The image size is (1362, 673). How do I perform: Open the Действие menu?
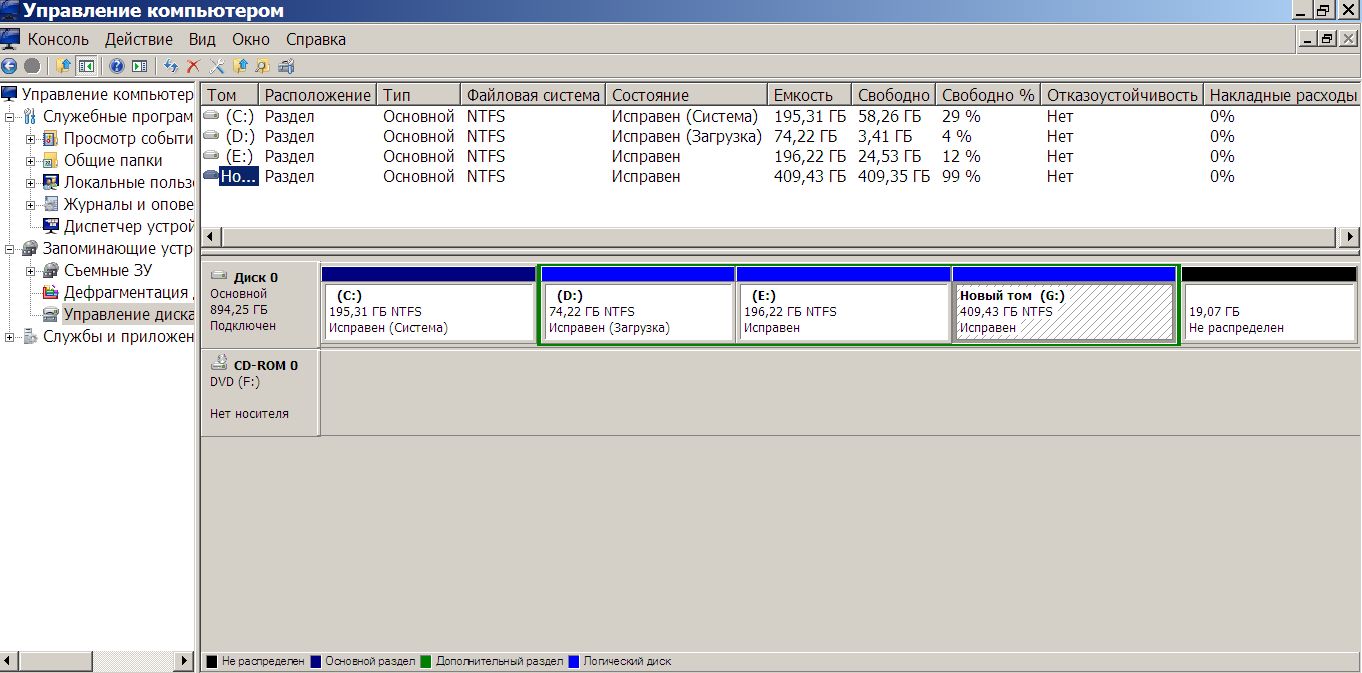[138, 40]
